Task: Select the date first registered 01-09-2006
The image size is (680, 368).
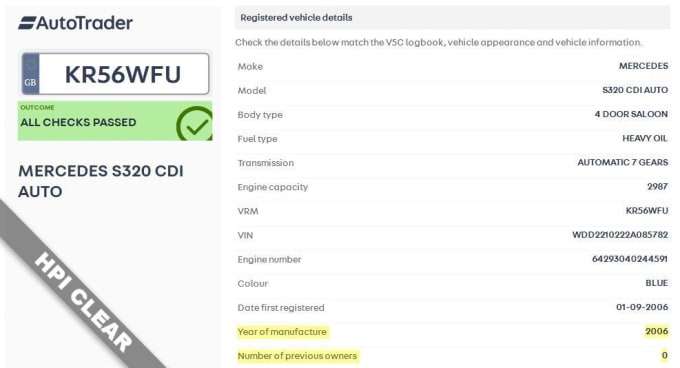Action: point(642,307)
